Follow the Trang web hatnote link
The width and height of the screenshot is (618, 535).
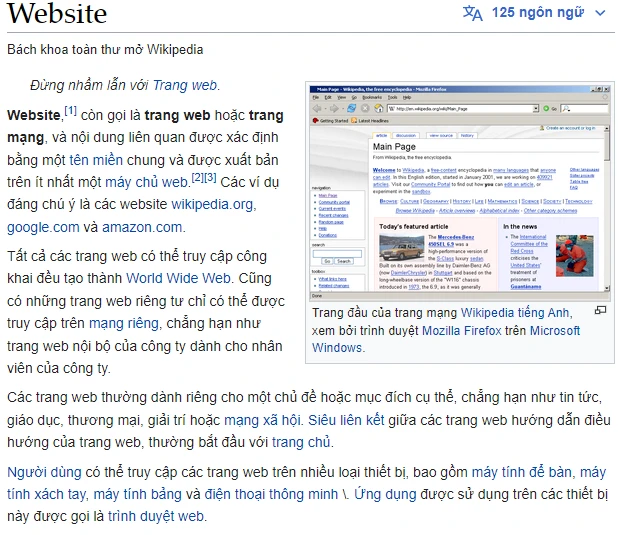[185, 85]
